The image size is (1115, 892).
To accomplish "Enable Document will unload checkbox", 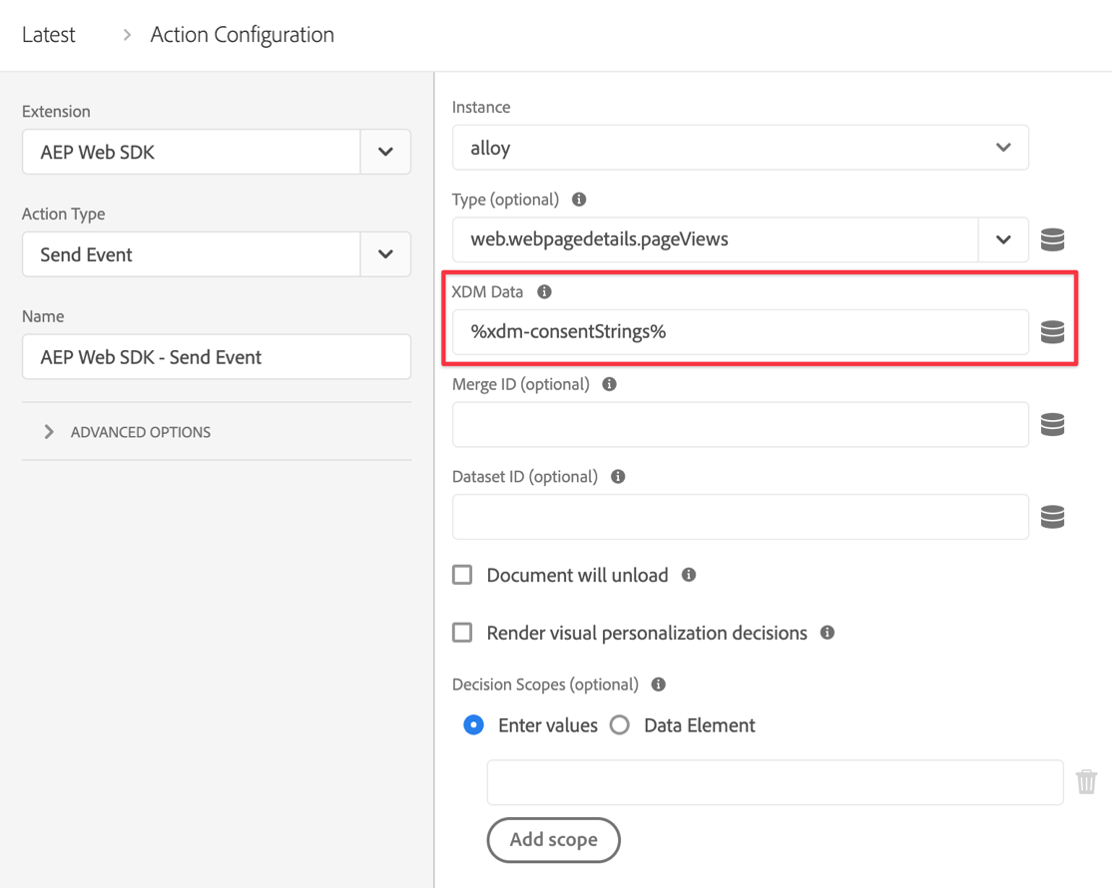I will (462, 575).
